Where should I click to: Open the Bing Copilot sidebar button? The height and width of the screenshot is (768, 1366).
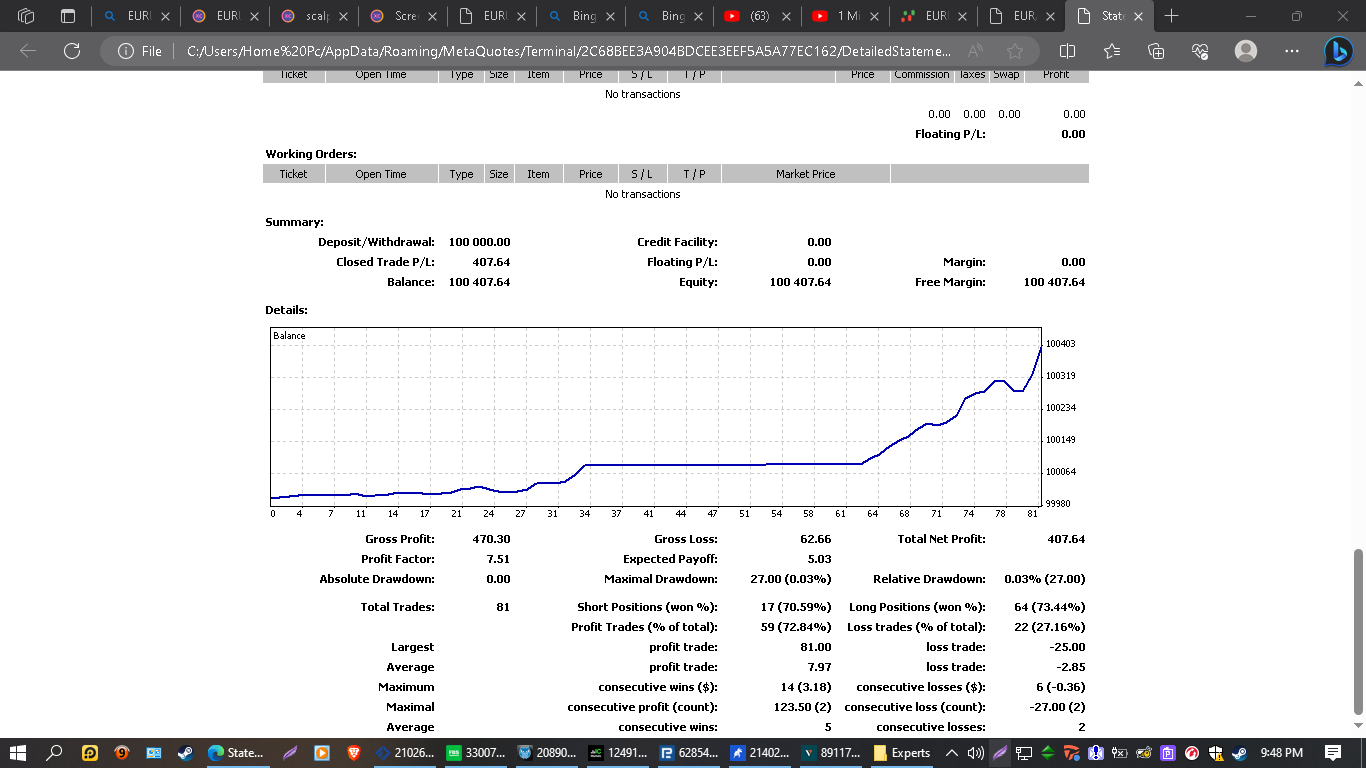pos(1338,51)
